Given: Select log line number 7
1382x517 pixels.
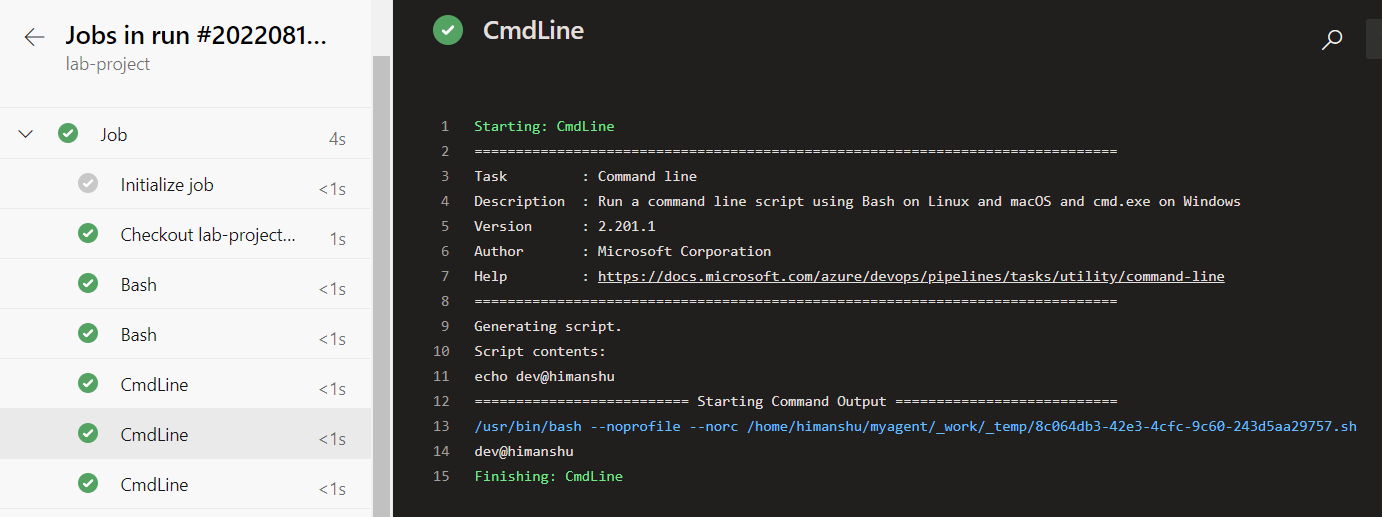Looking at the screenshot, I should coord(444,276).
